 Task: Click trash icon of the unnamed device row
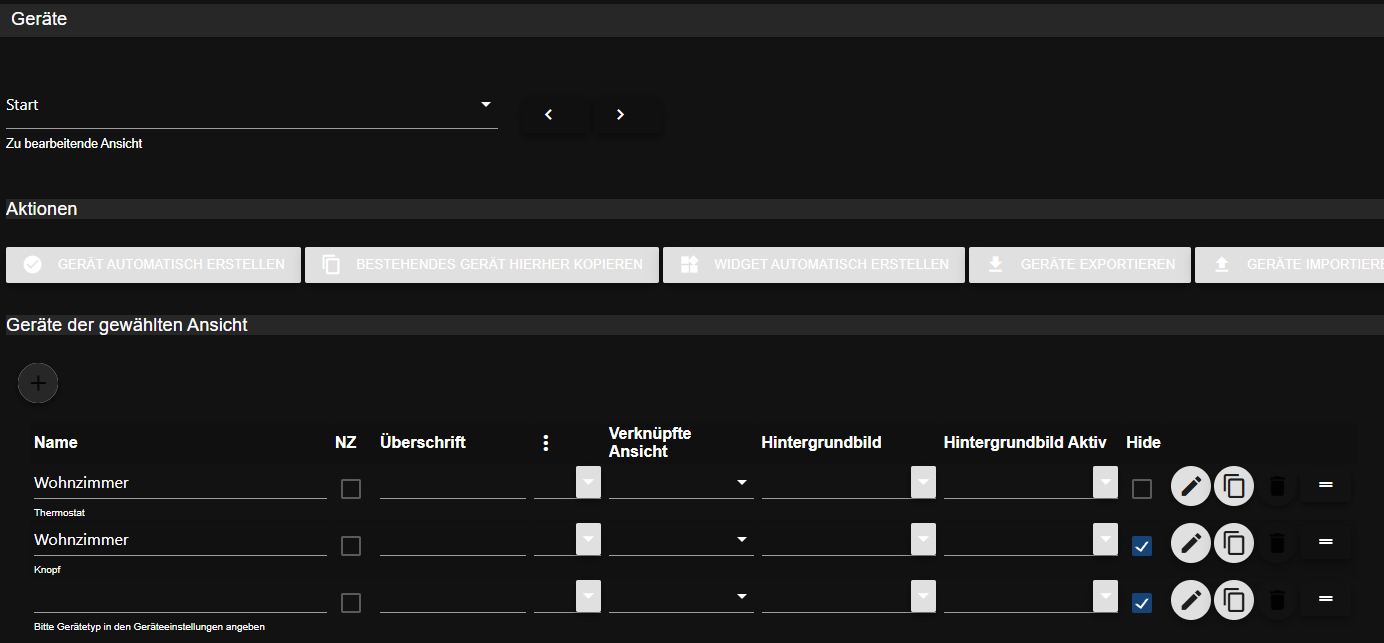click(x=1277, y=601)
